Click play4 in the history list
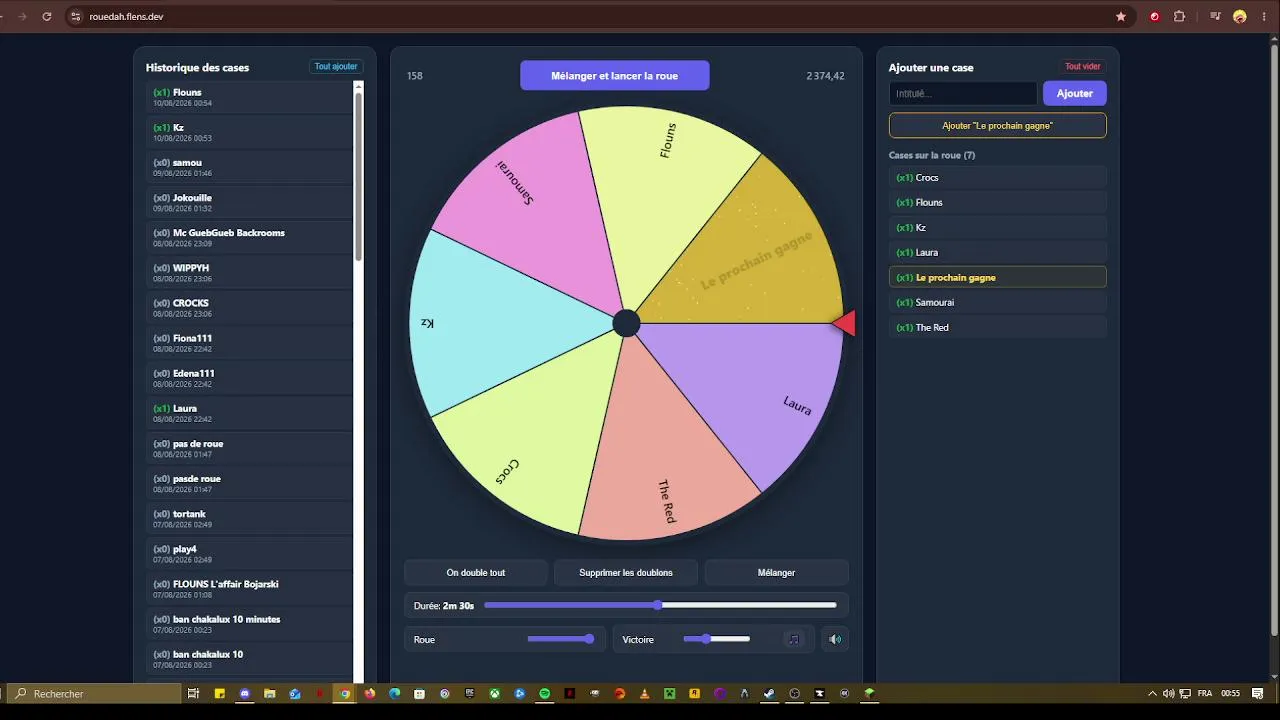This screenshot has height=720, width=1280. (x=249, y=554)
